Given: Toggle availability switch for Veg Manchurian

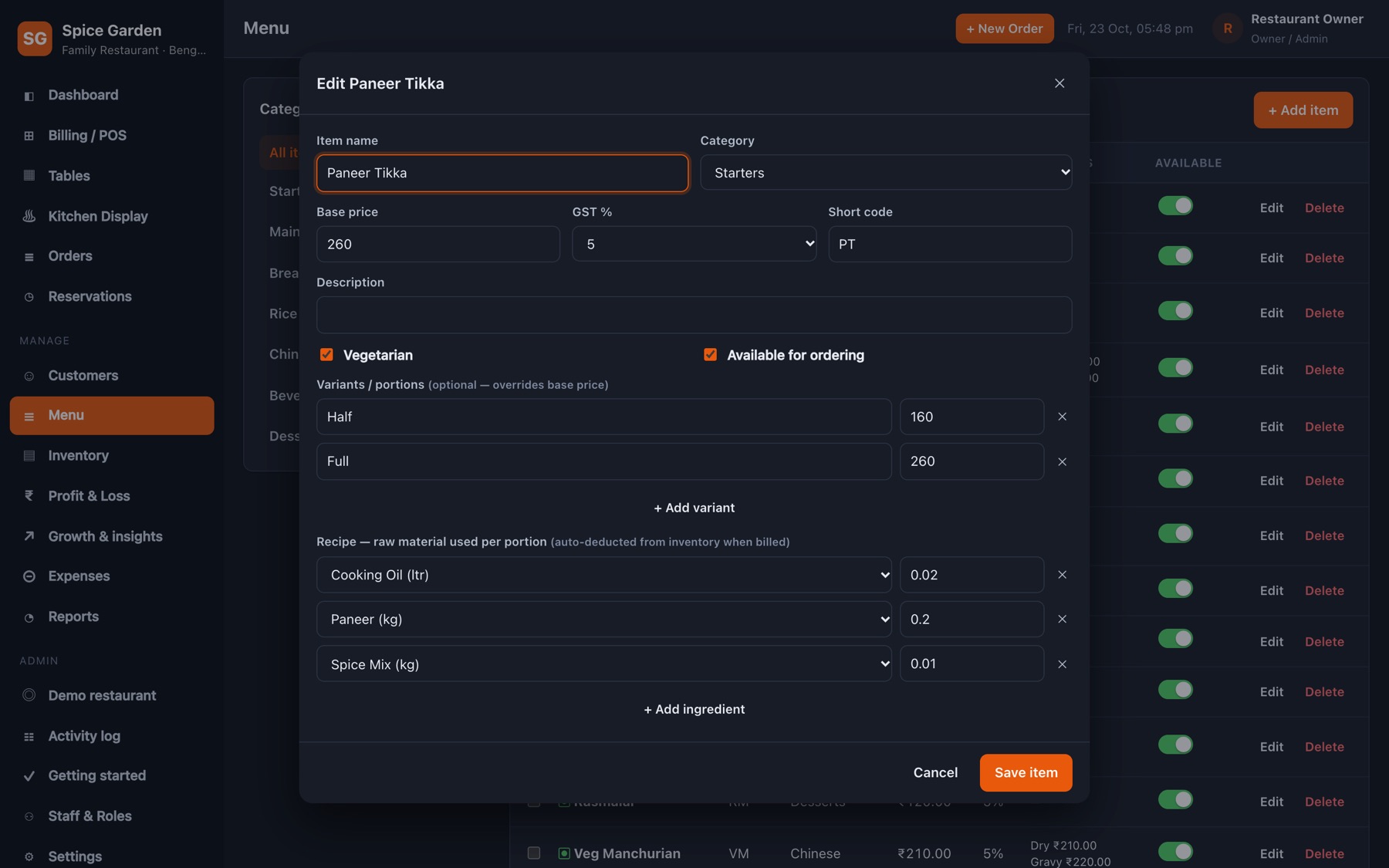Looking at the screenshot, I should (1175, 852).
